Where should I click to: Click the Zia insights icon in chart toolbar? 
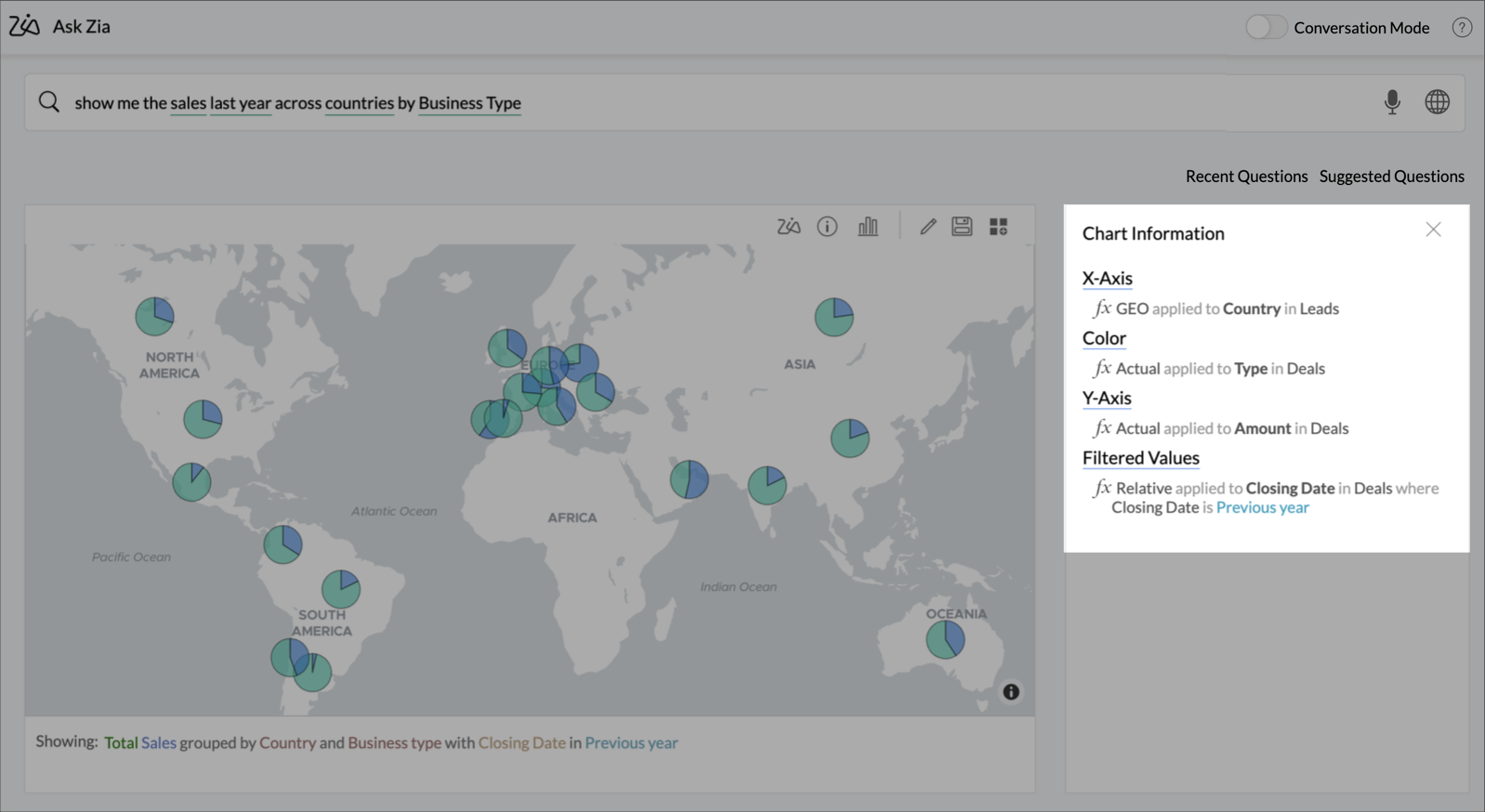click(x=789, y=227)
